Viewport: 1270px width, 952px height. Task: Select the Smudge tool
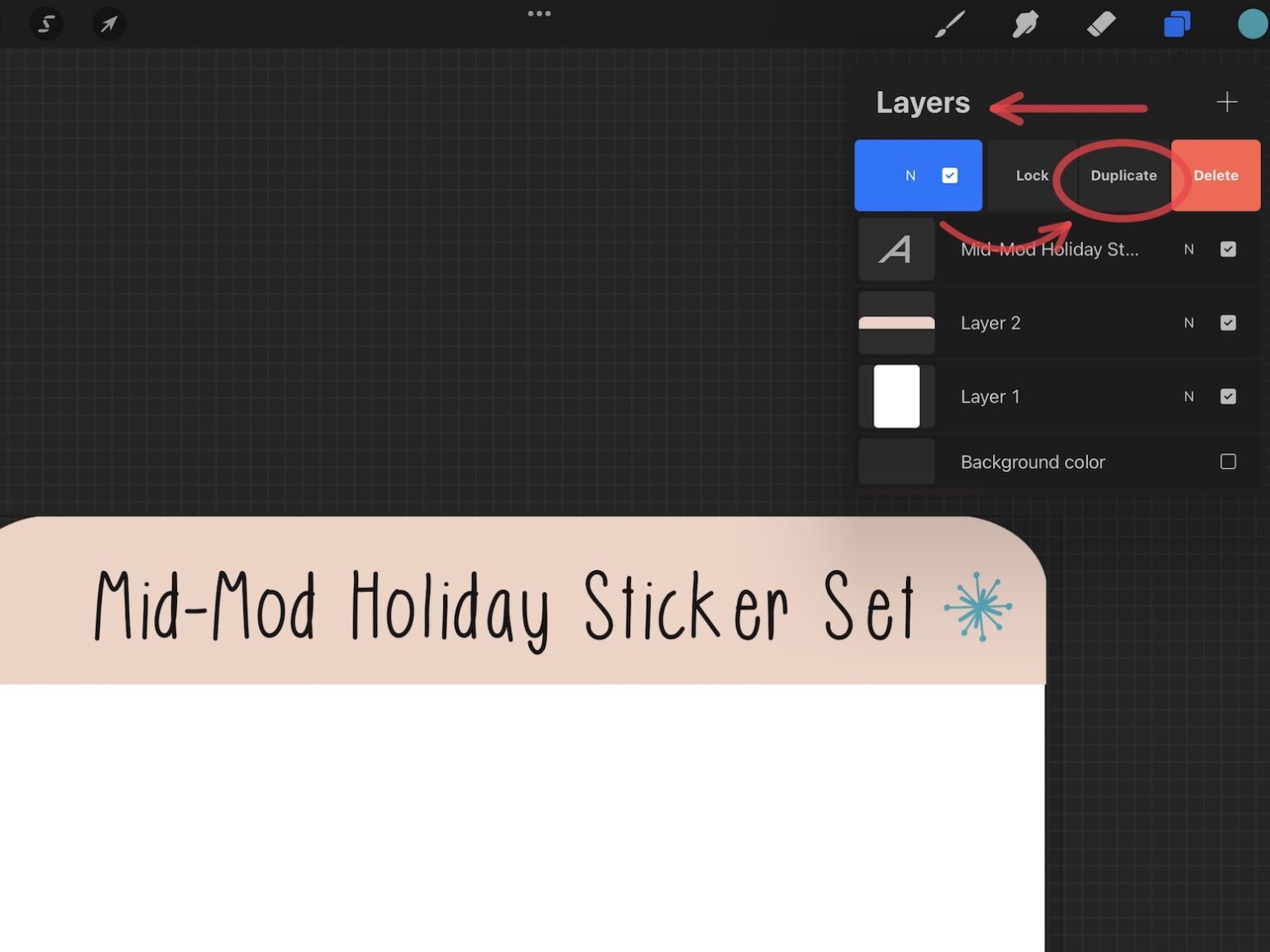[x=1027, y=24]
